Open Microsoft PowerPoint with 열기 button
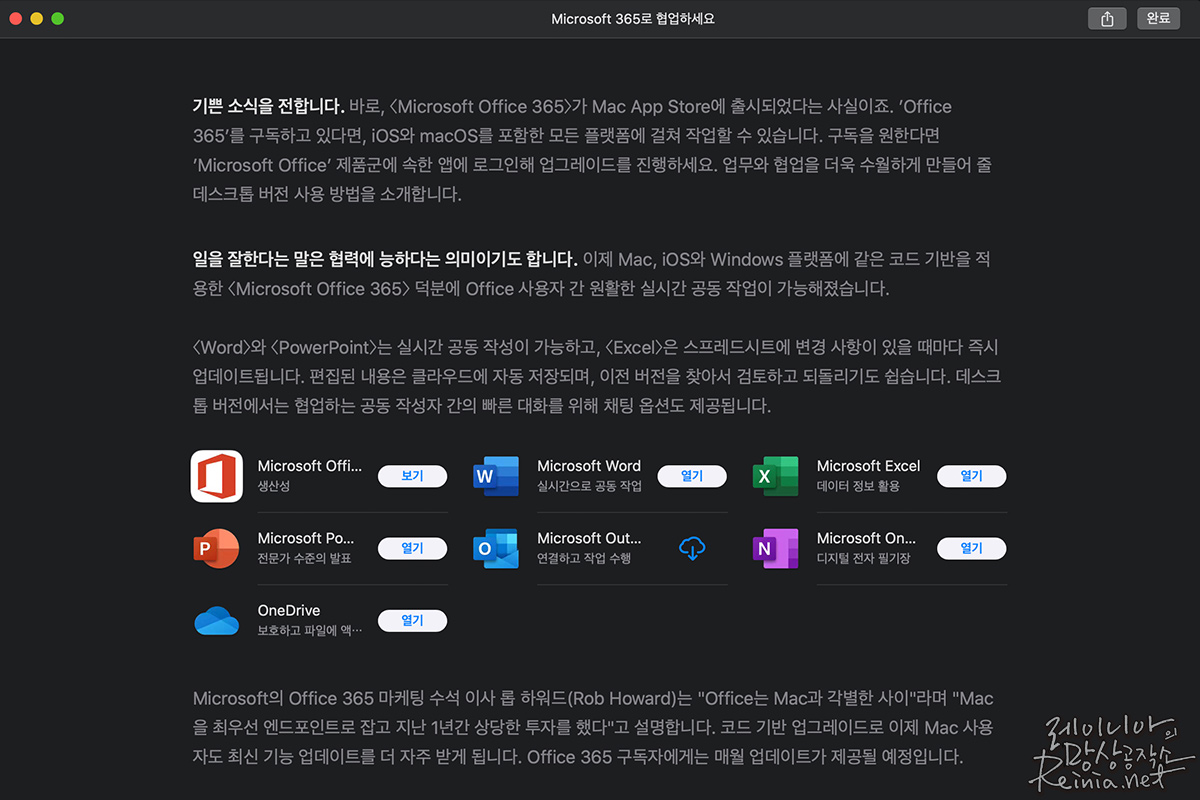Image resolution: width=1200 pixels, height=800 pixels. tap(412, 548)
